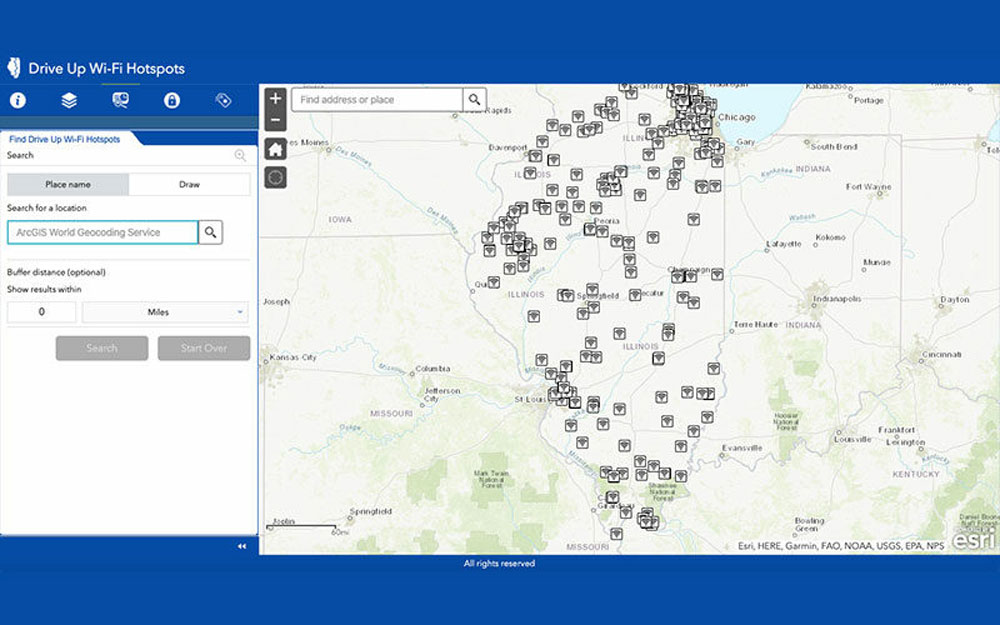
Task: Select the Find Hotspots search widget icon
Action: coord(121,100)
